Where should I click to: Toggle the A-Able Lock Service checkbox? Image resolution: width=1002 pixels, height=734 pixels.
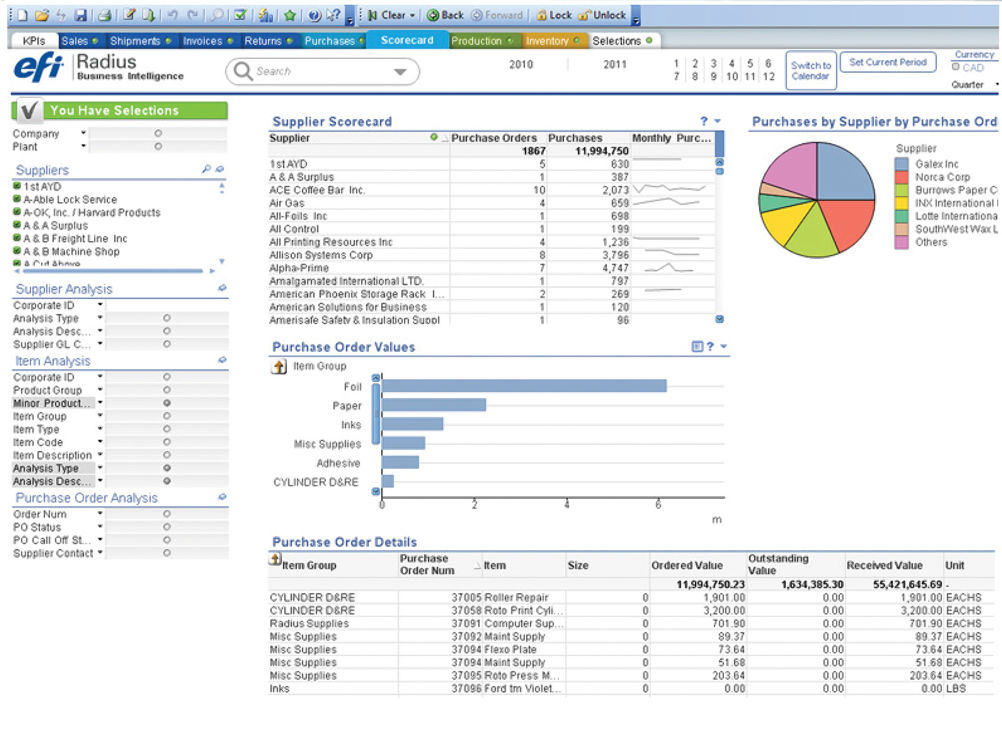coord(17,199)
